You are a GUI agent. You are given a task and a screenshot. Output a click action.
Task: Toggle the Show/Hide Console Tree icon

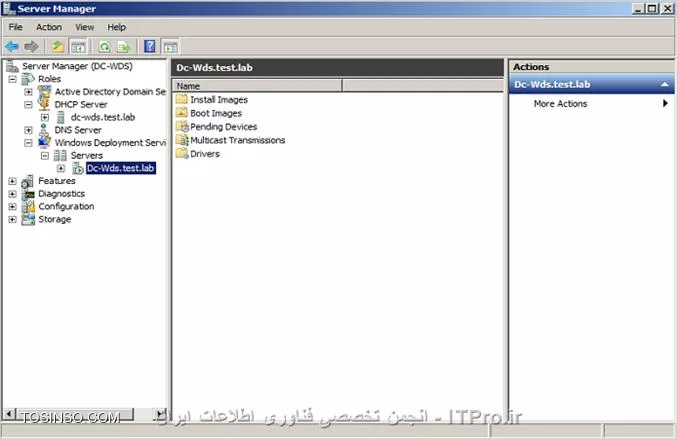point(78,47)
